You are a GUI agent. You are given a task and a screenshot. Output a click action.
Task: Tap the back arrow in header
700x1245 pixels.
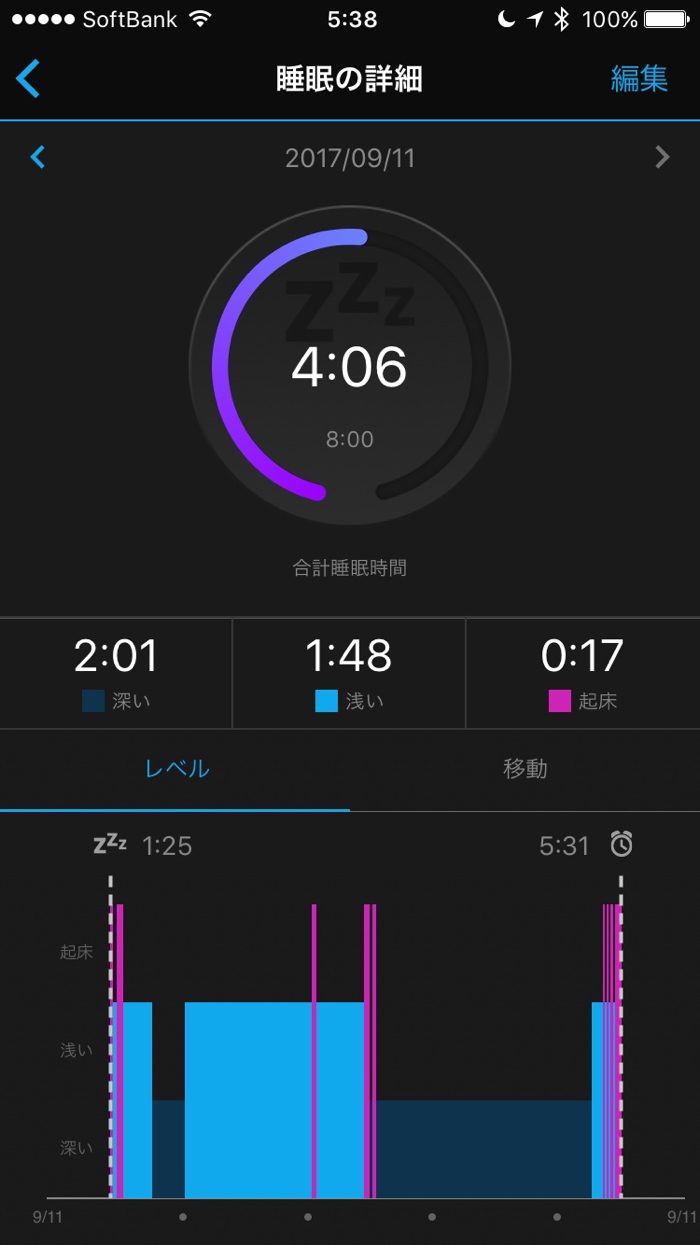click(28, 78)
